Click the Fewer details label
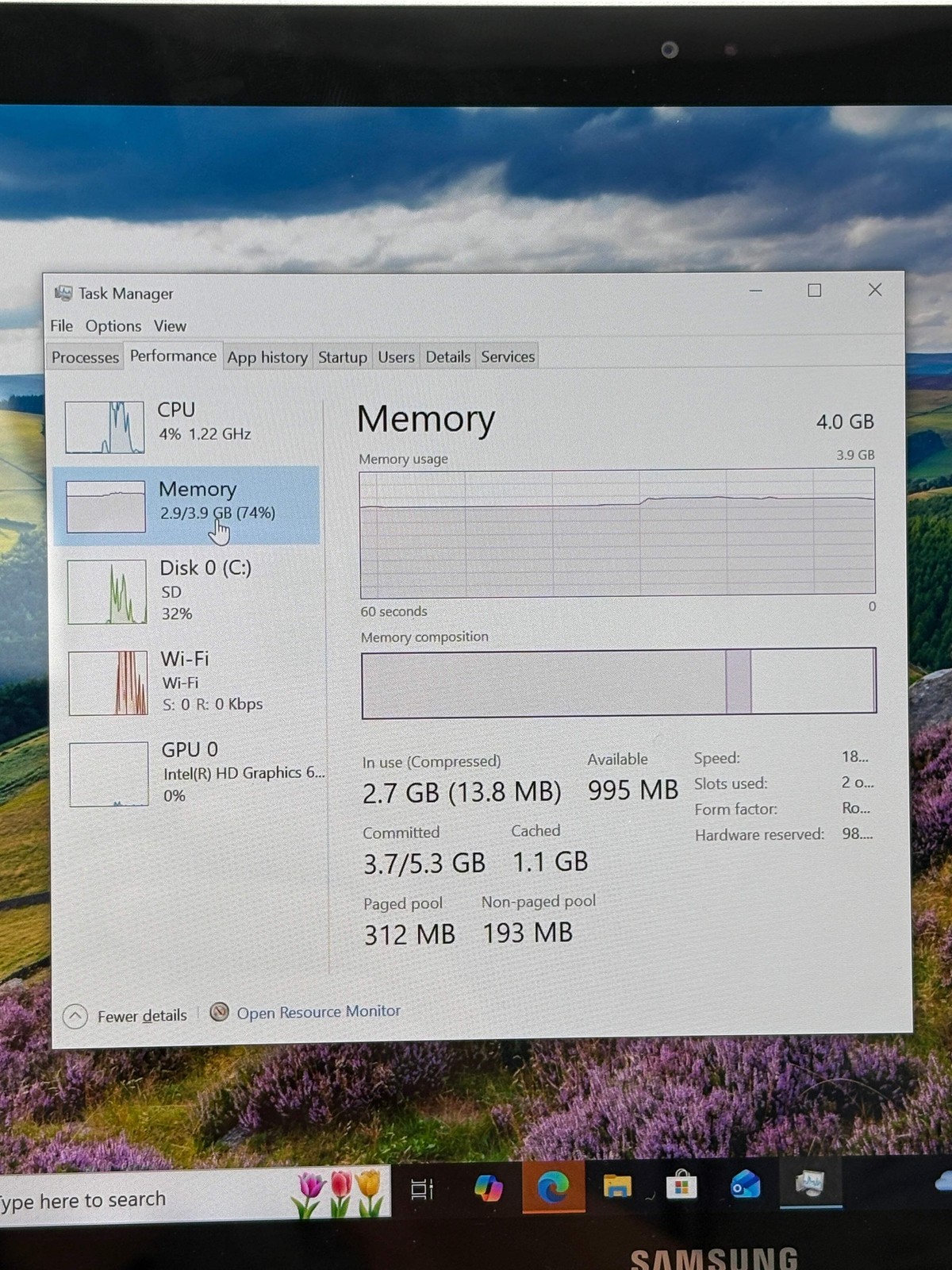952x1270 pixels. (142, 1016)
